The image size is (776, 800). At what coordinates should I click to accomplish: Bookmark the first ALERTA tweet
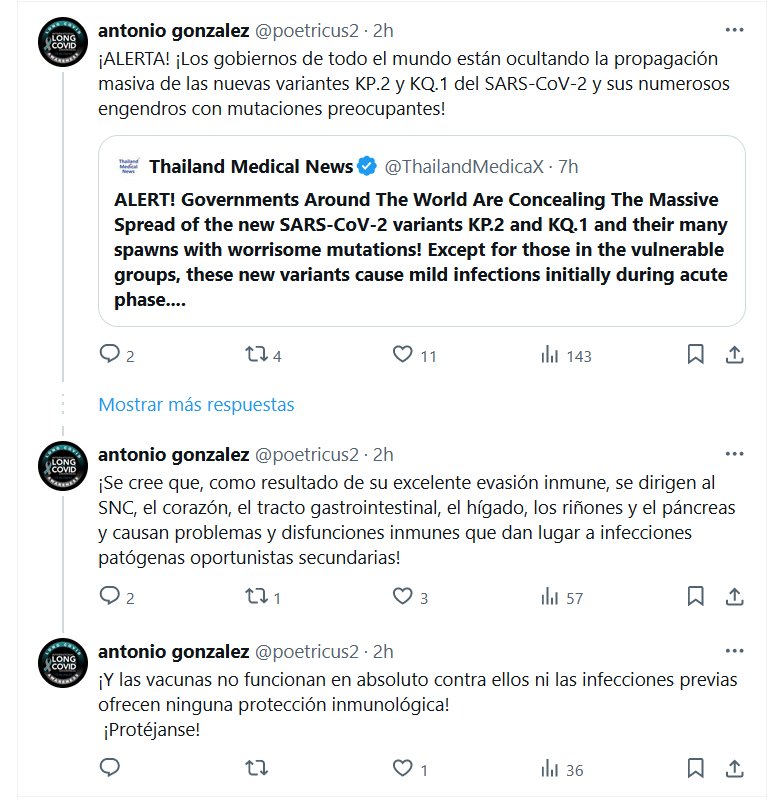[696, 354]
